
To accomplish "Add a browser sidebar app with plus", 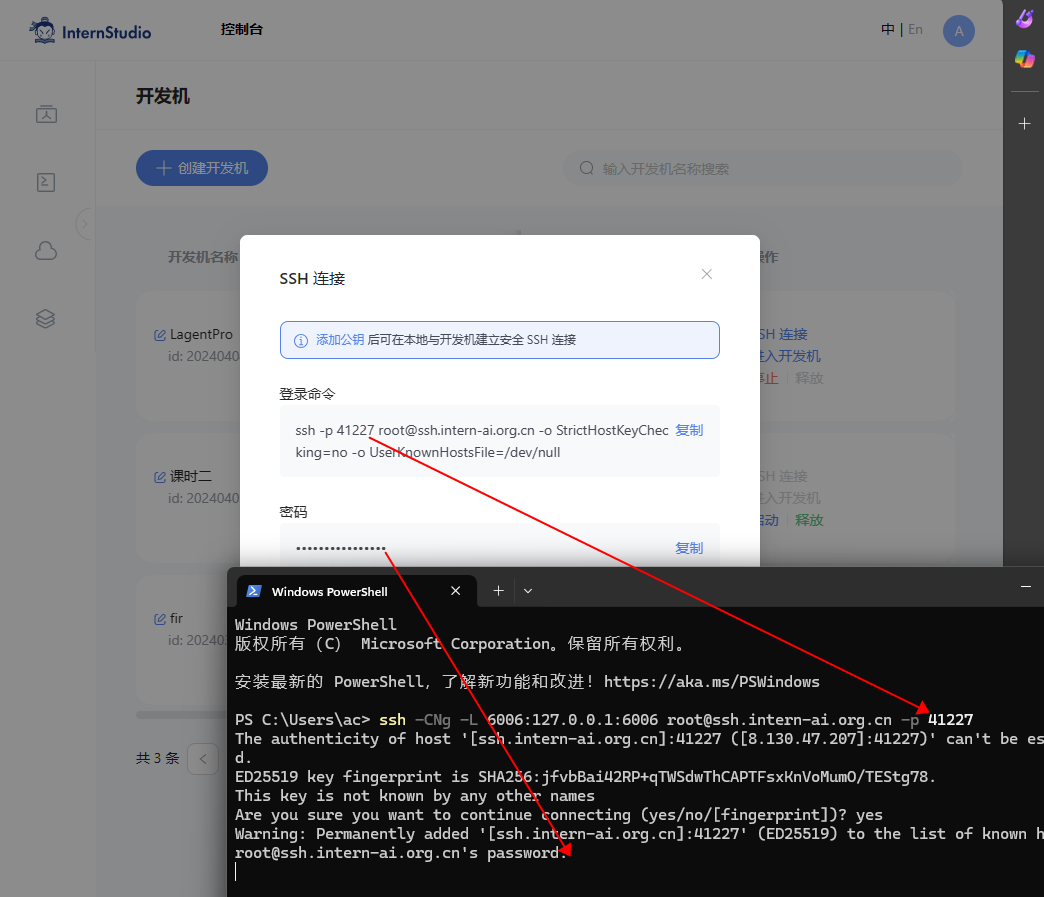I will (x=1025, y=124).
